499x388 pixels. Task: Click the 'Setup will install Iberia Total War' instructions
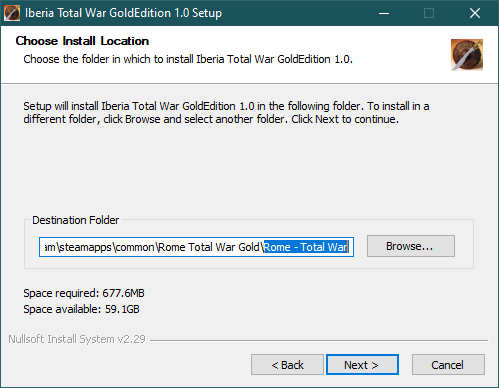point(226,112)
